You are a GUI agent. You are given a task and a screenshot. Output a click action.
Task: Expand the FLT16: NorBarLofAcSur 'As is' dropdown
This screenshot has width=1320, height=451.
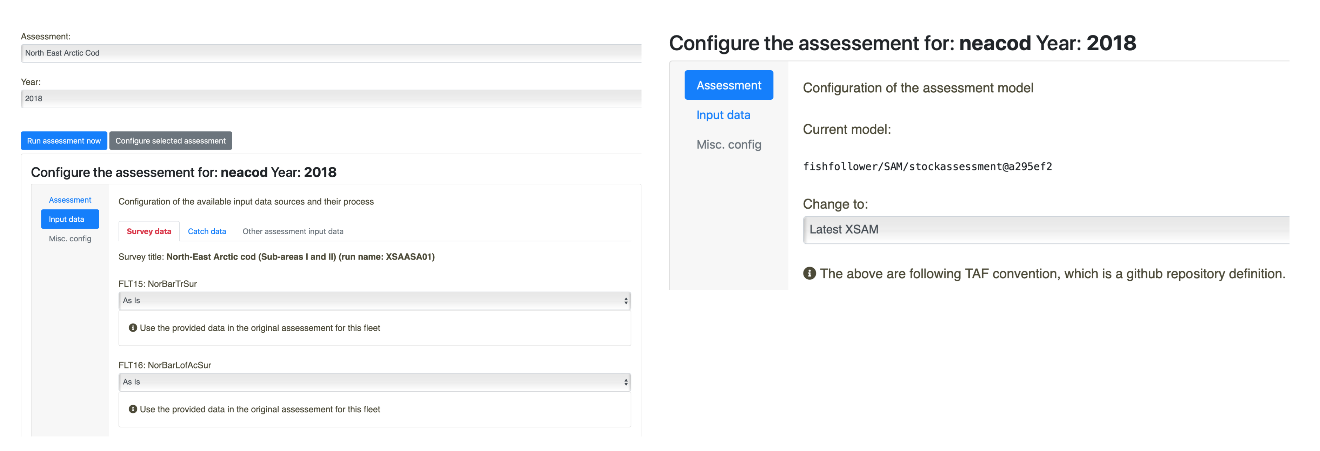(x=374, y=382)
